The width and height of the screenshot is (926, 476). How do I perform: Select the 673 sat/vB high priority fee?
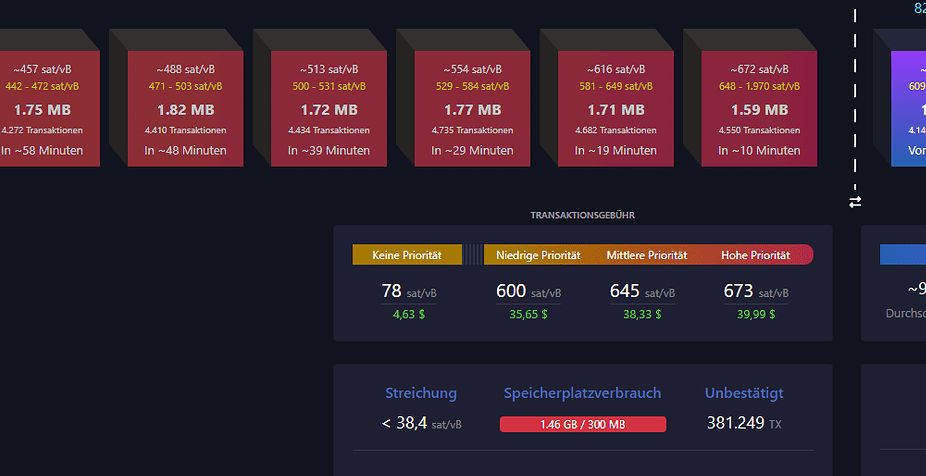coord(755,292)
